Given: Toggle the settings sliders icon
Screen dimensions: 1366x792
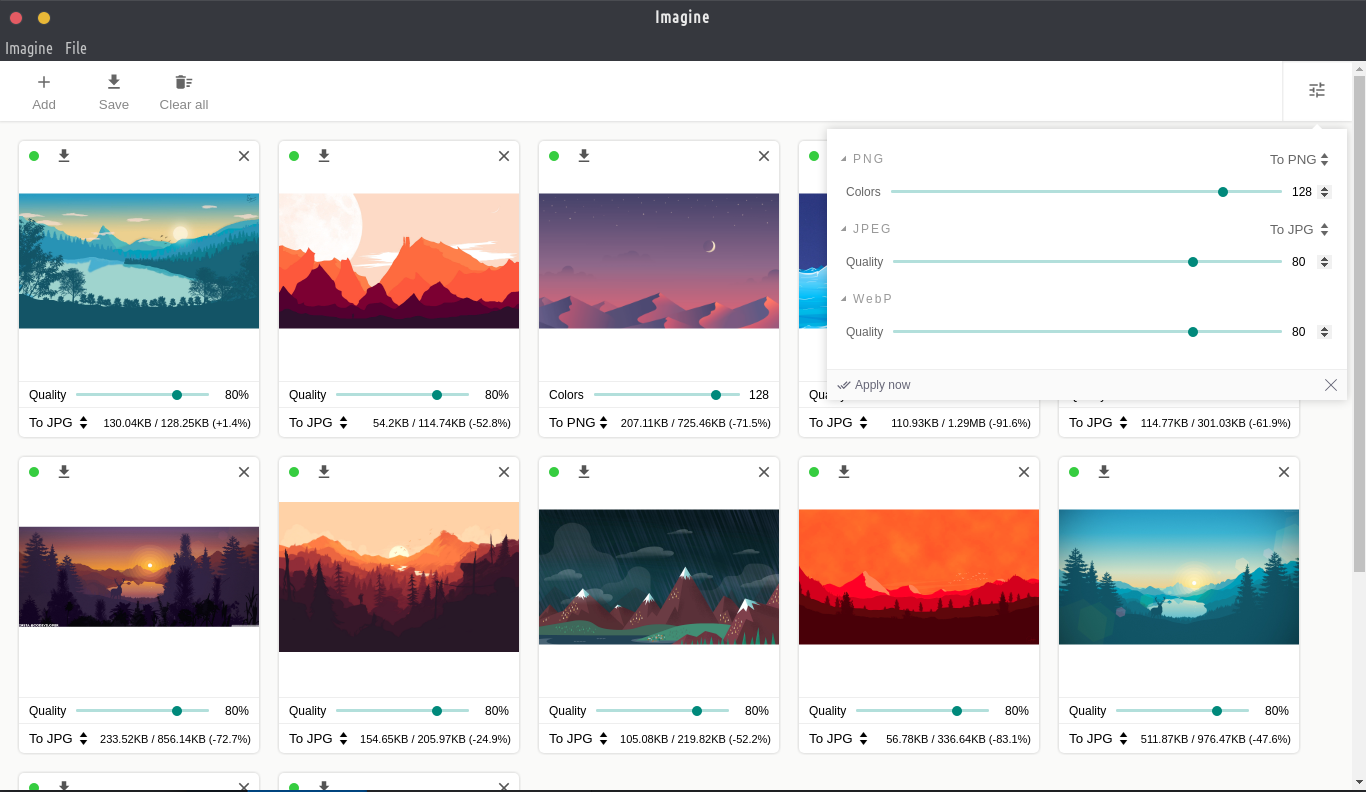Looking at the screenshot, I should click(1317, 90).
